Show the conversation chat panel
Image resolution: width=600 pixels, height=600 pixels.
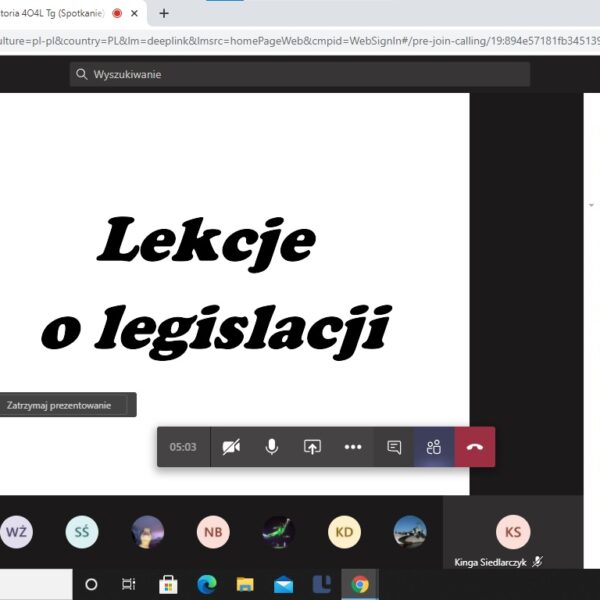pyautogui.click(x=394, y=447)
